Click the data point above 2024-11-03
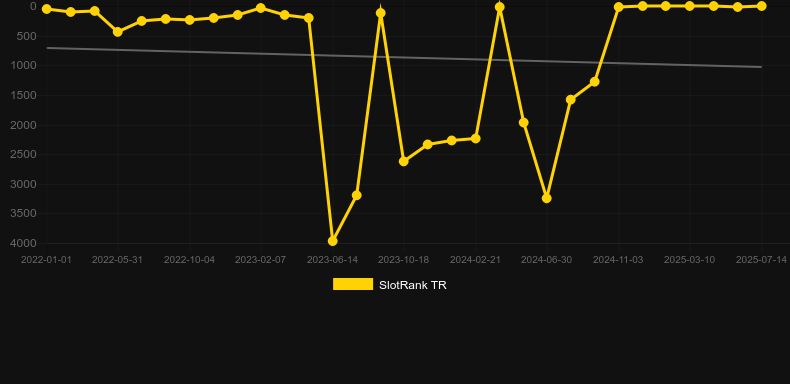This screenshot has width=790, height=384. coord(619,7)
